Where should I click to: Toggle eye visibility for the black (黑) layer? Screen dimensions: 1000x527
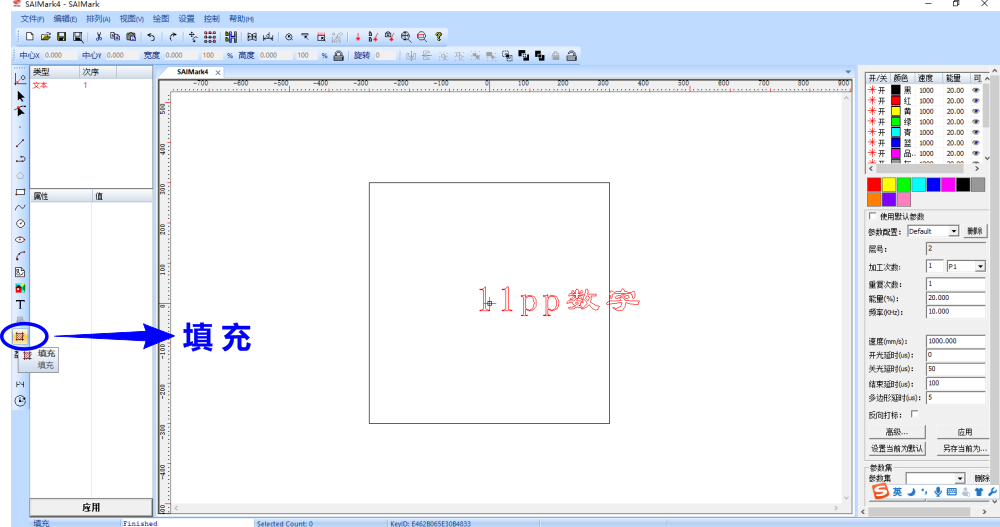pyautogui.click(x=976, y=90)
